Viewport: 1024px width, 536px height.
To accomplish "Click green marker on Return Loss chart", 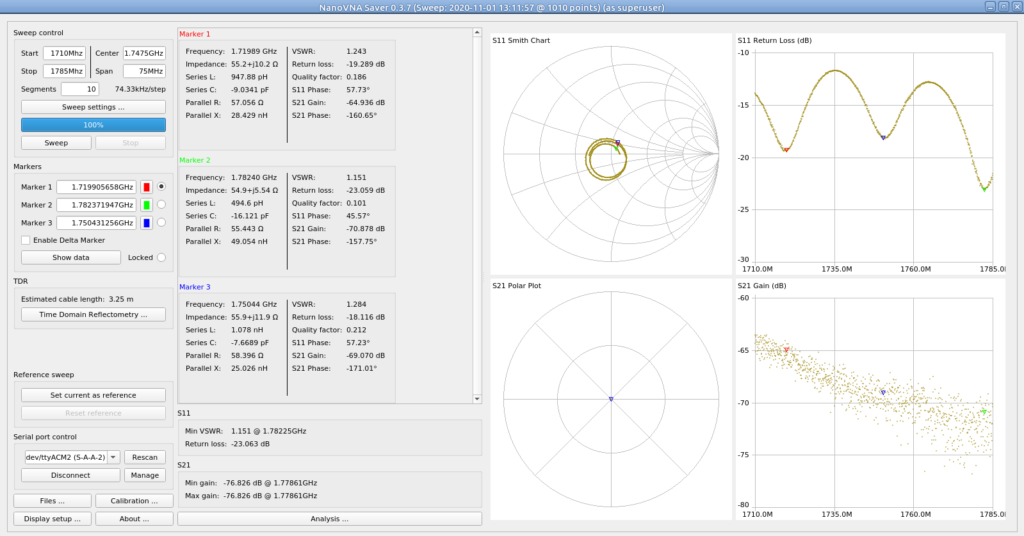I will click(984, 189).
